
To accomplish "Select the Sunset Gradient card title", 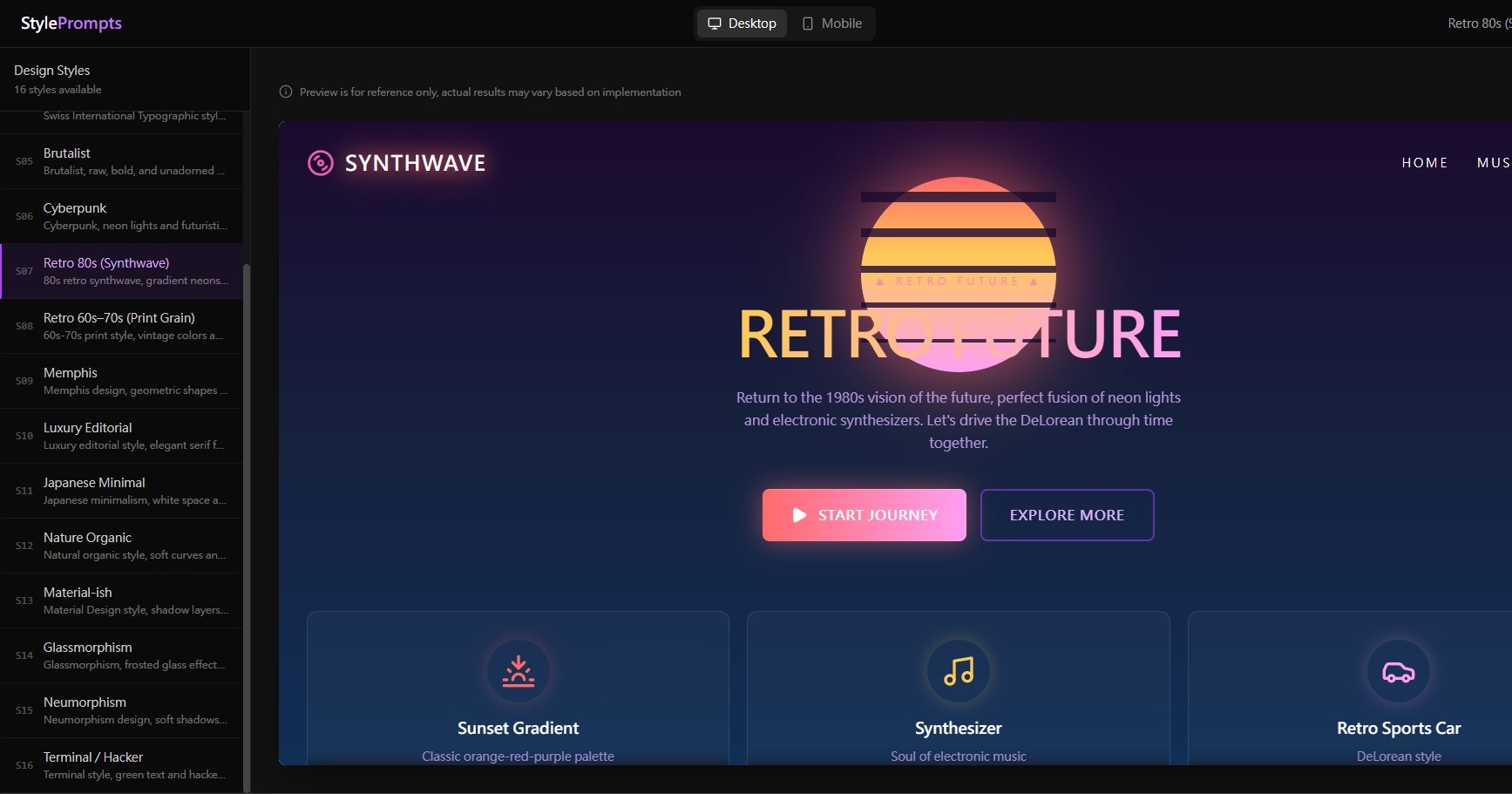I will (519, 728).
